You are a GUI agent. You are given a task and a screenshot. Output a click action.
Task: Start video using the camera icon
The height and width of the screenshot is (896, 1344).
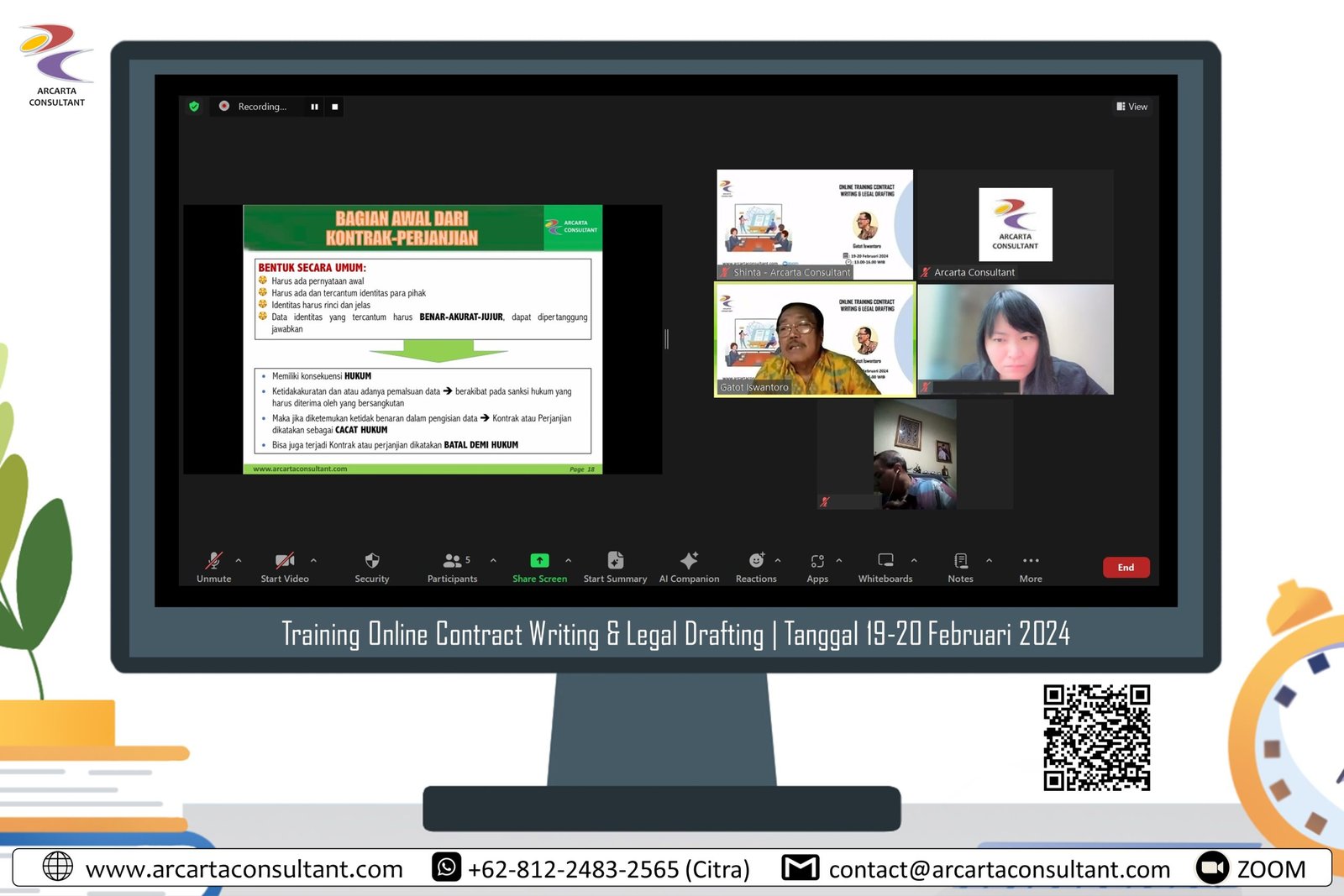pos(285,561)
